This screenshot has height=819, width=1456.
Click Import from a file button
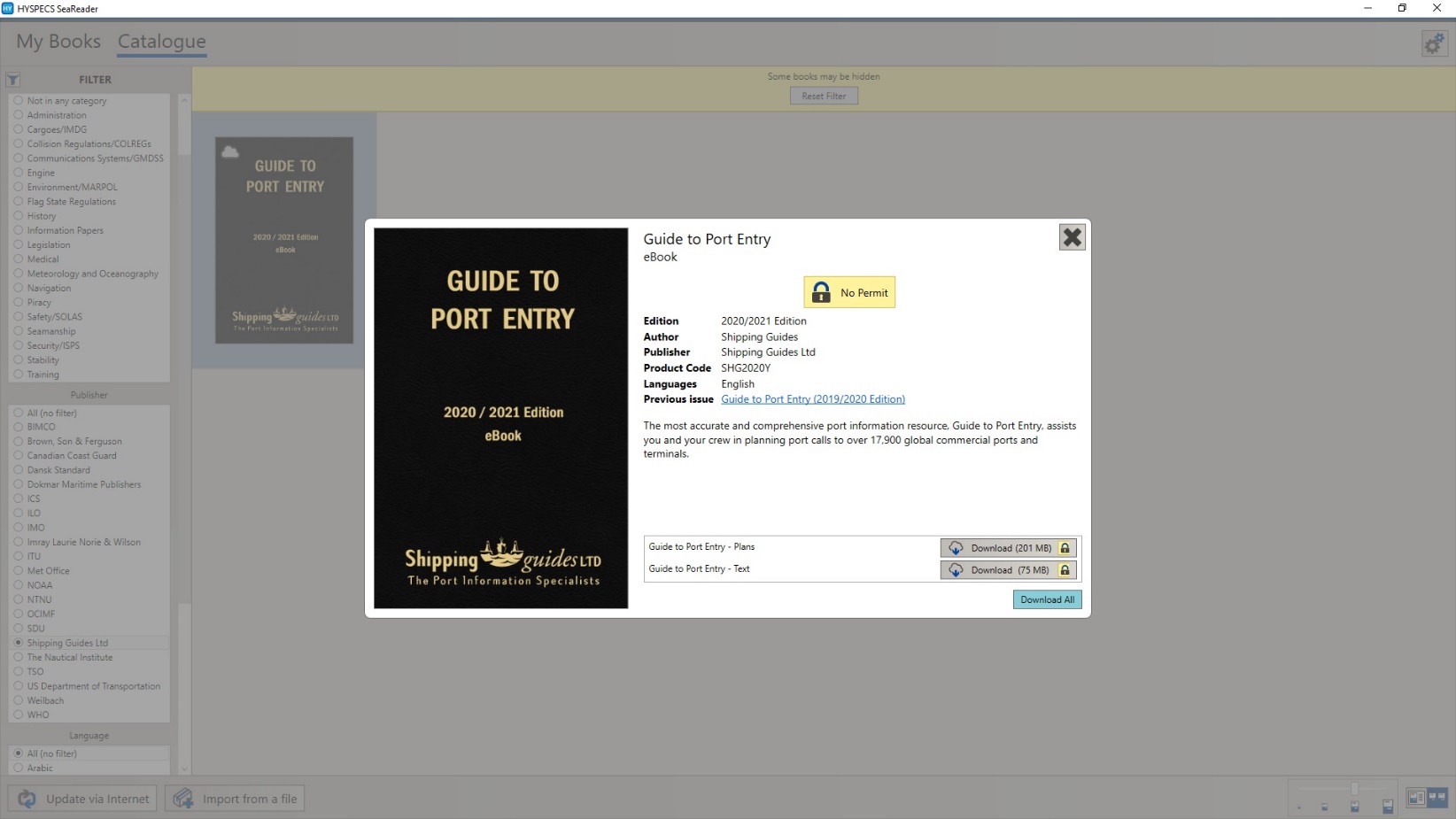pyautogui.click(x=235, y=799)
